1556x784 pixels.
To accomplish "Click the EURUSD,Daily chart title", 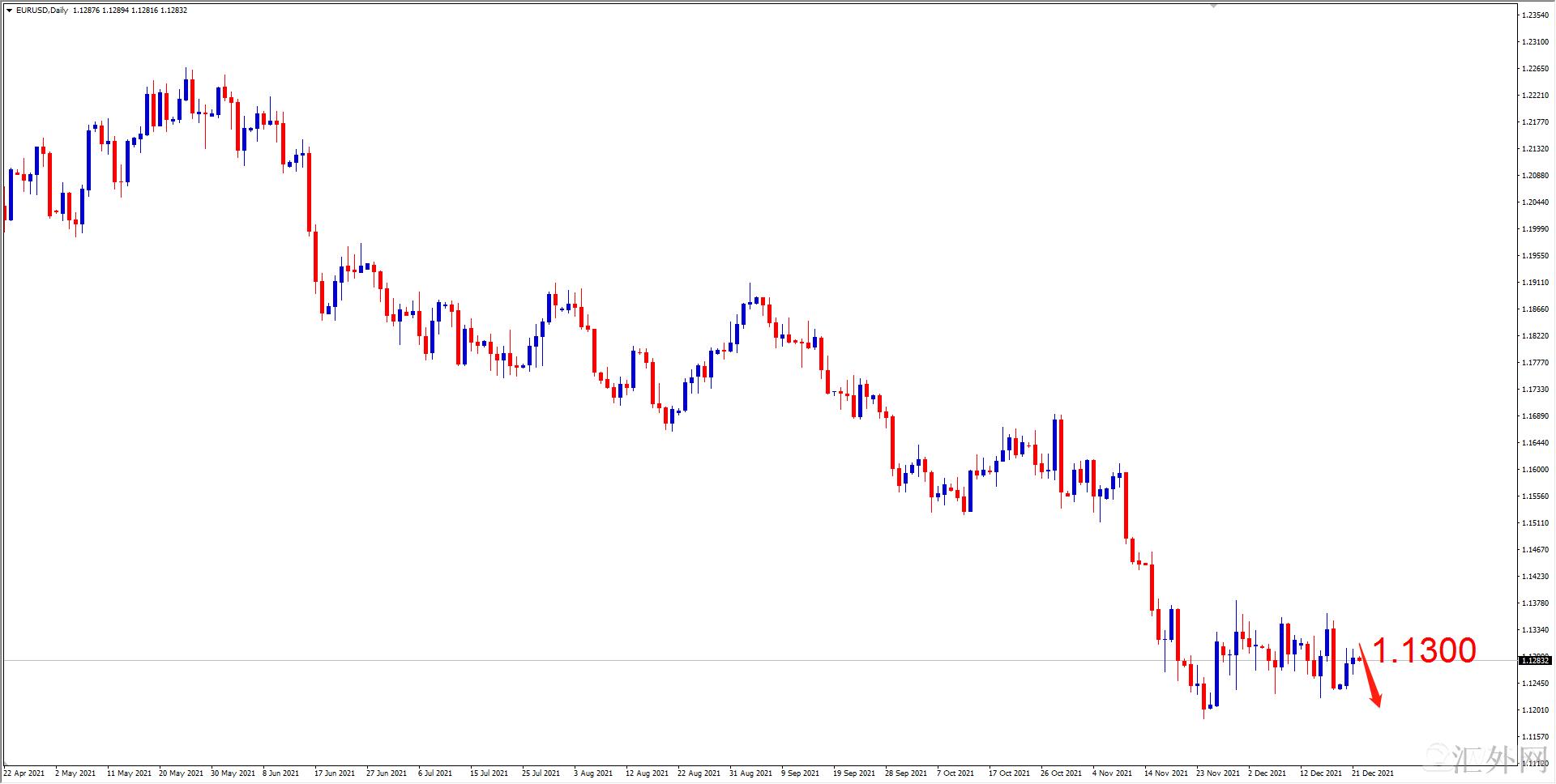I will (x=42, y=11).
